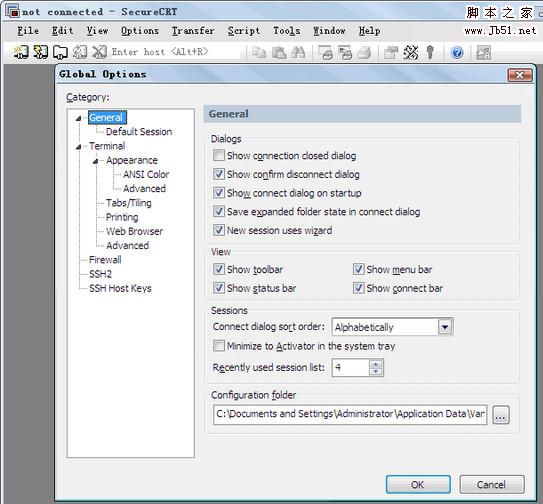Select the Web Browser category

click(x=134, y=231)
